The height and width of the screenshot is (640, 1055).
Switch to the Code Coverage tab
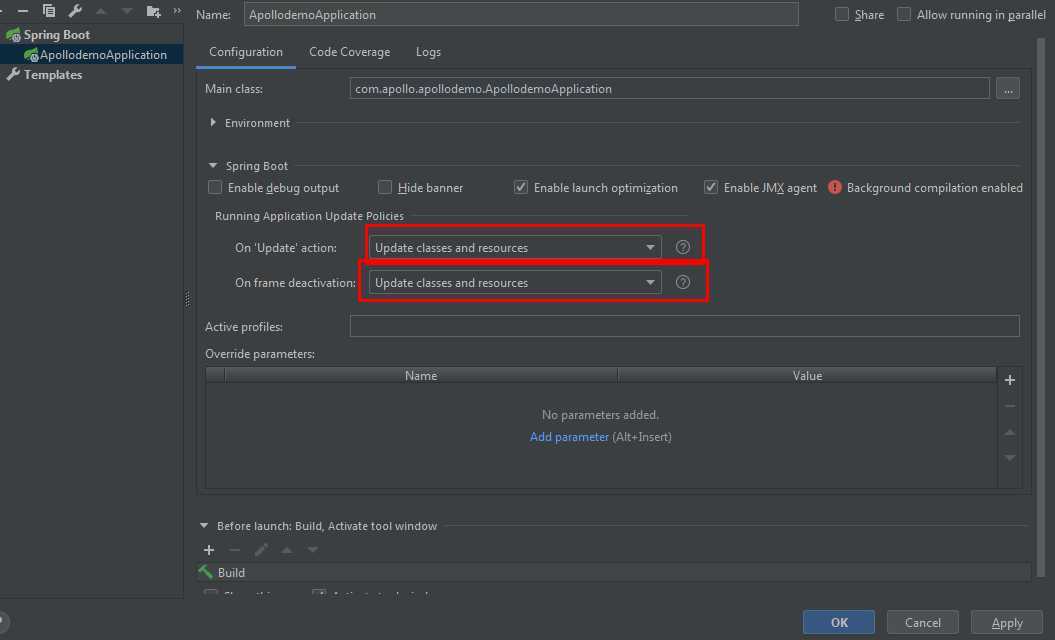pos(349,52)
